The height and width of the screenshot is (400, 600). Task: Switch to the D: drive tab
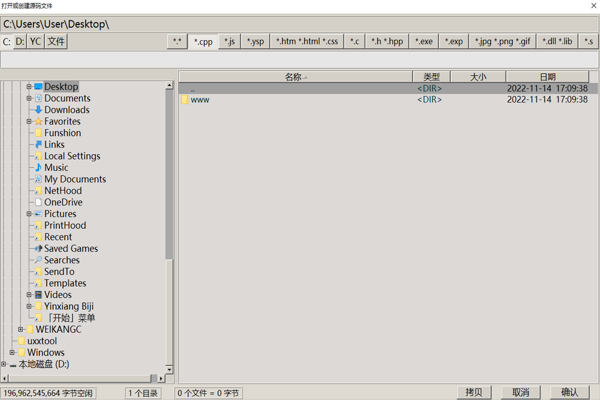pos(20,42)
